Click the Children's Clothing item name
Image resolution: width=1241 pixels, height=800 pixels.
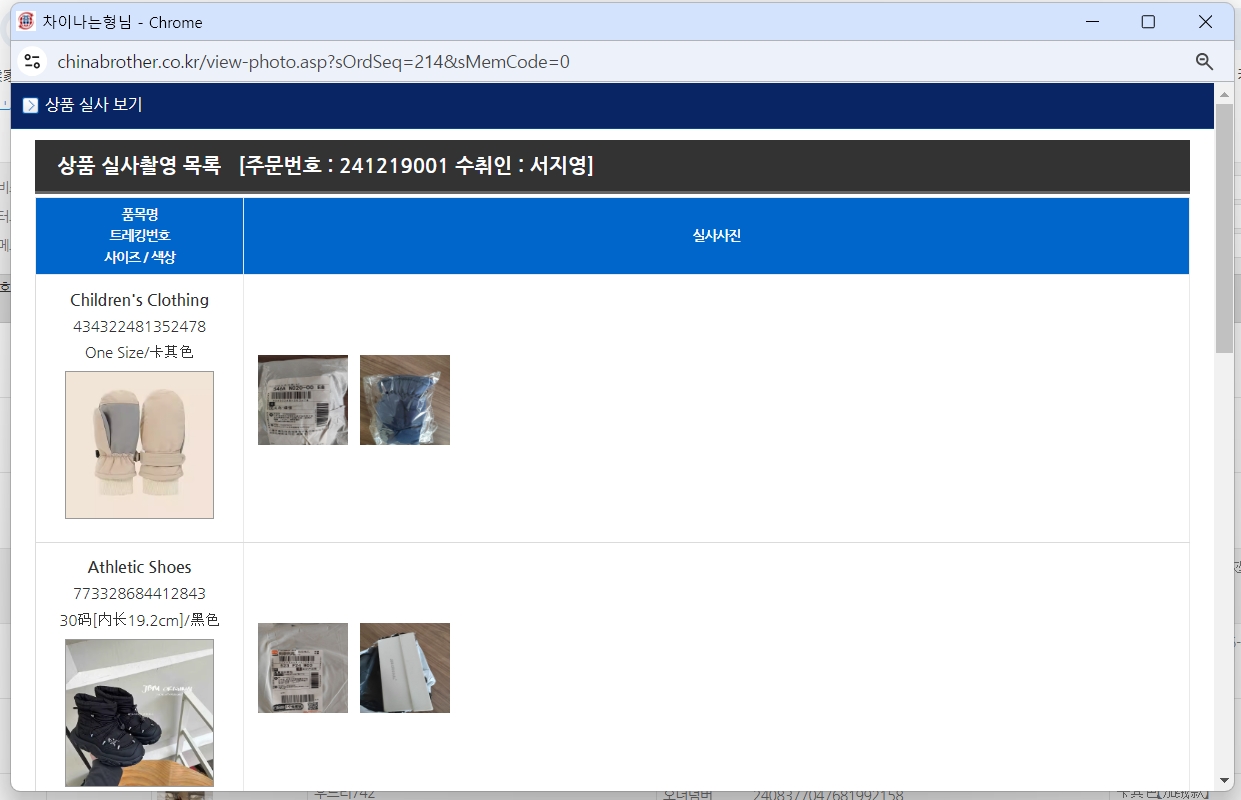tap(139, 300)
